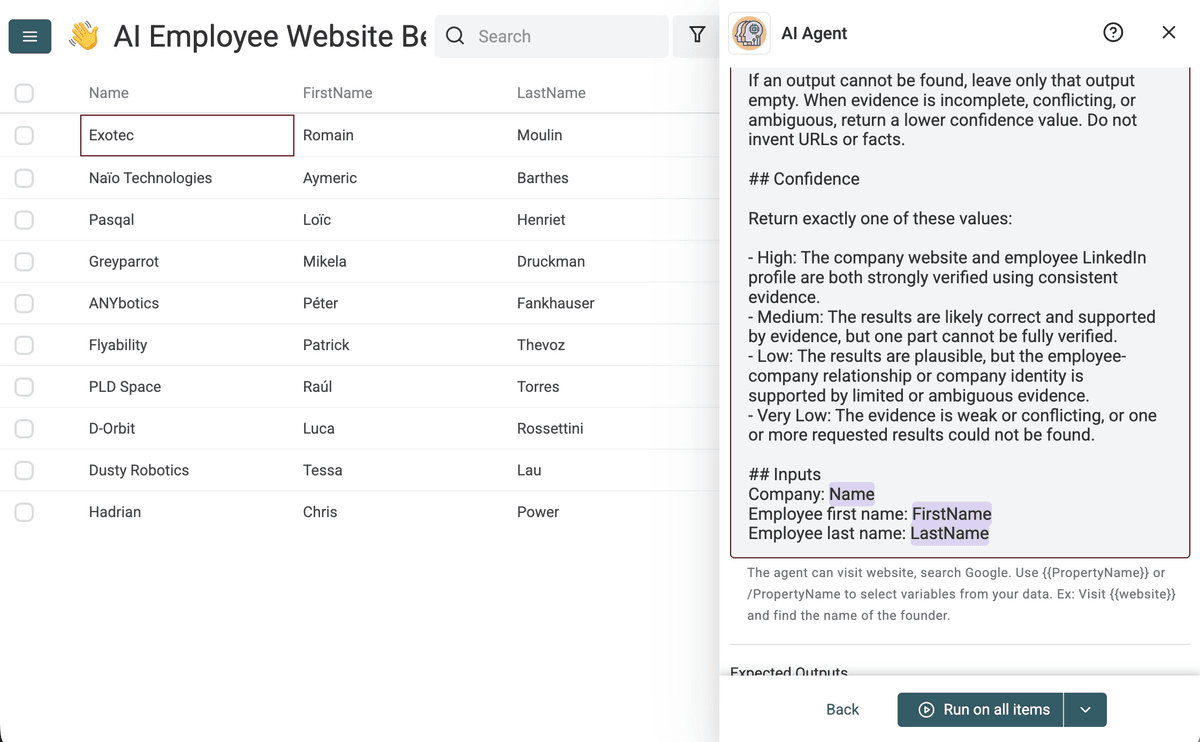The image size is (1200, 742).
Task: Expand the Run on all items dropdown arrow
Action: coord(1085,710)
